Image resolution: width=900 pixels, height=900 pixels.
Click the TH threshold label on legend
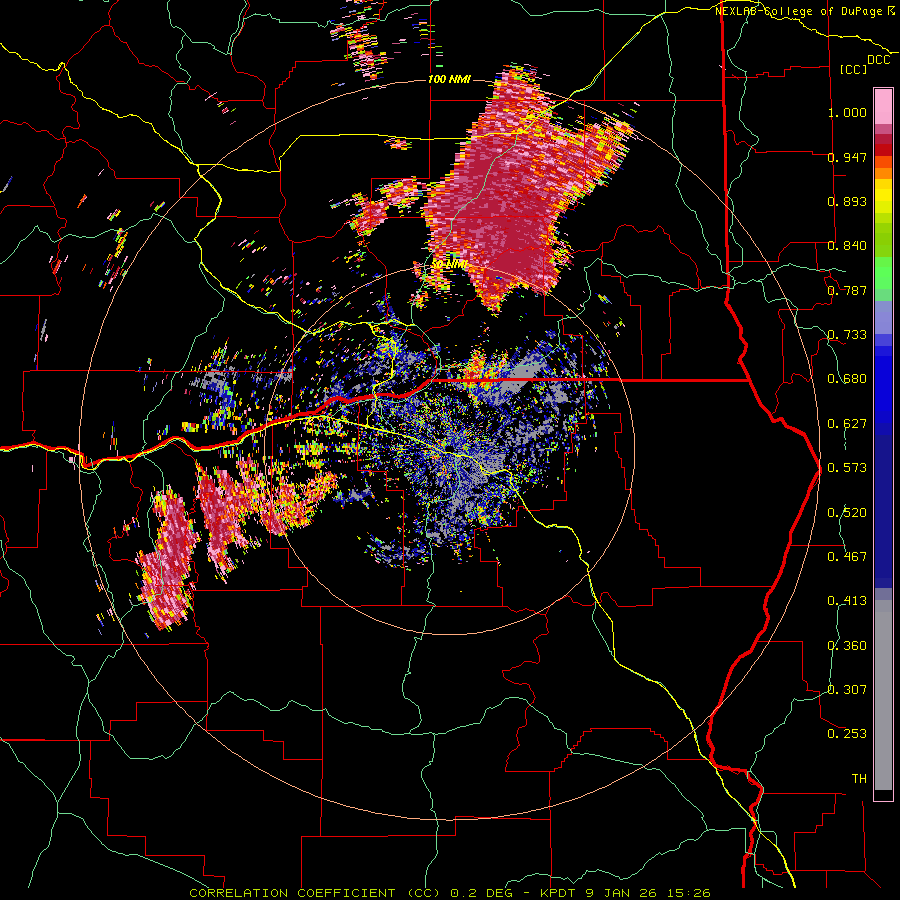coord(859,779)
